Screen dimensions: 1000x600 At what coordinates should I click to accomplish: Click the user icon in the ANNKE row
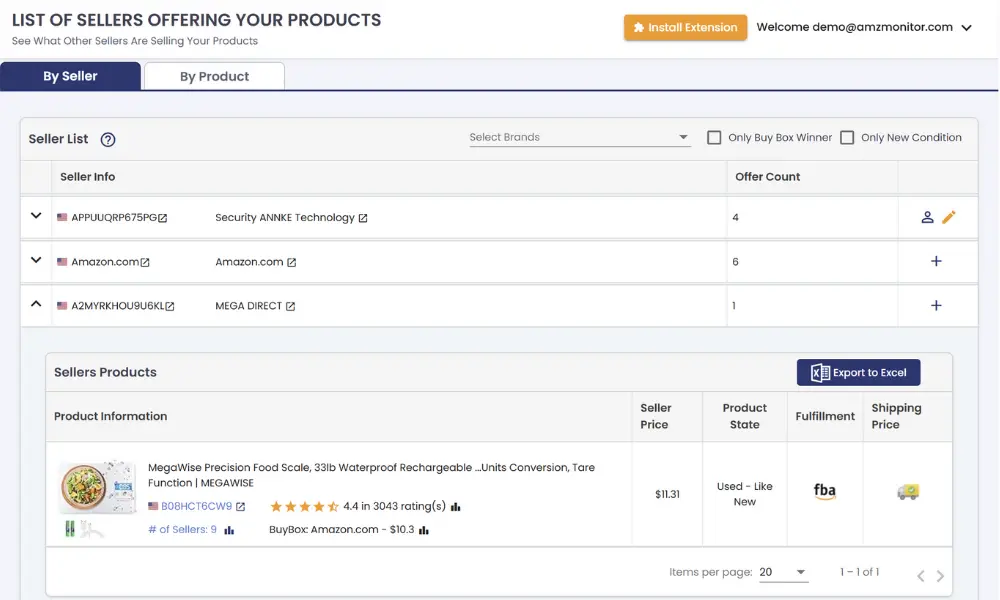[x=927, y=217]
